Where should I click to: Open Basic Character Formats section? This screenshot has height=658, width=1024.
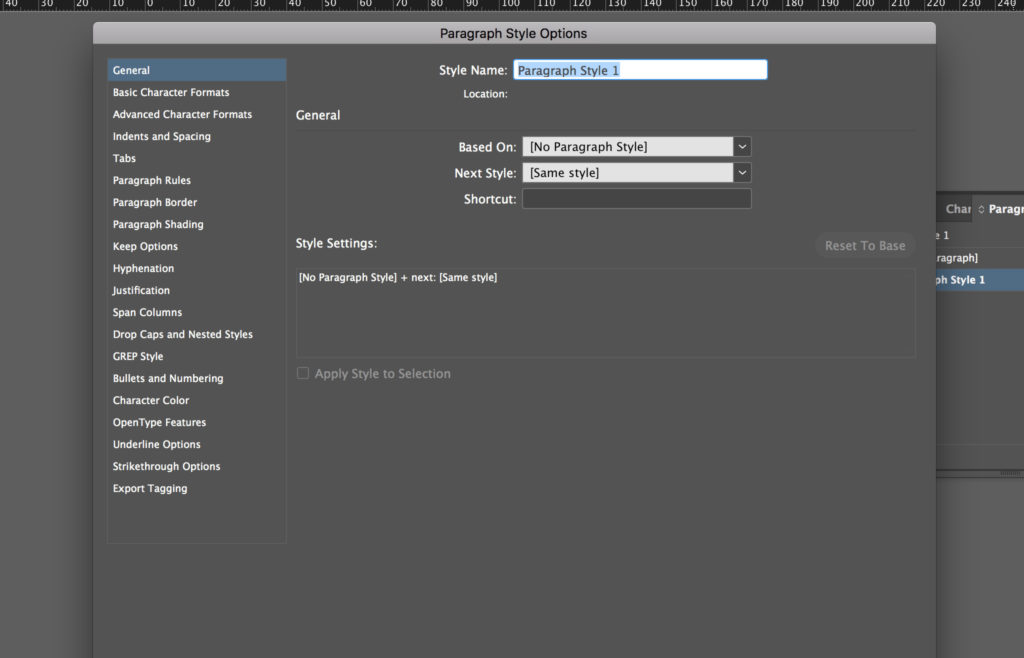coord(171,92)
